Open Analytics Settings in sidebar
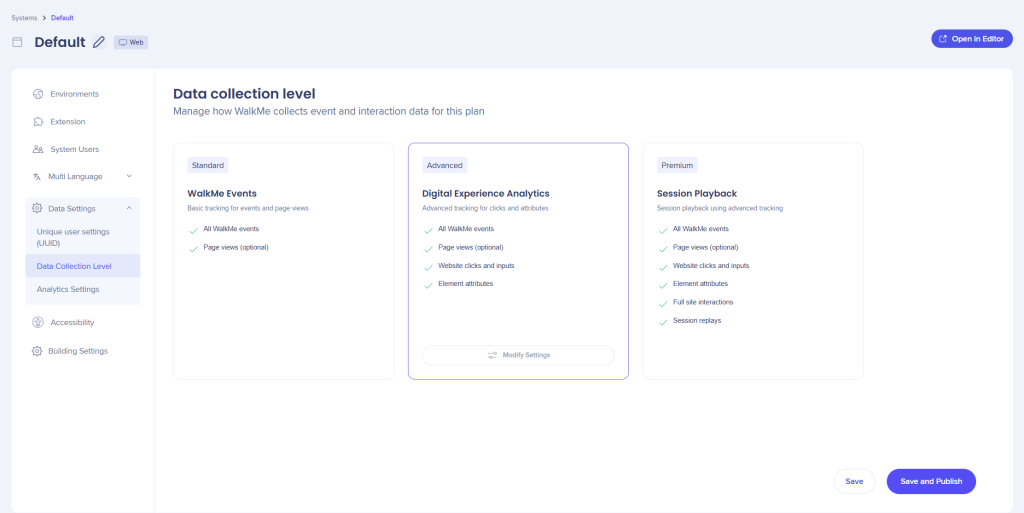 68,289
